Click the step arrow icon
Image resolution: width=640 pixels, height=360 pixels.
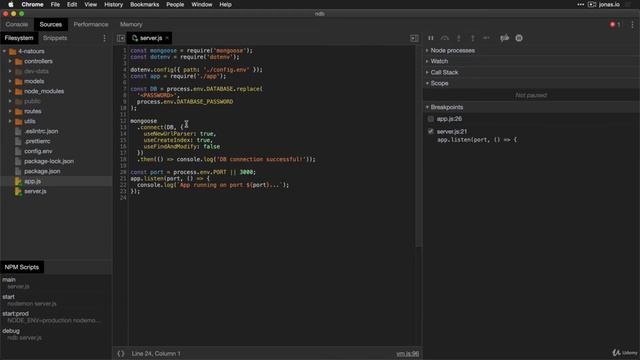[x=487, y=38]
